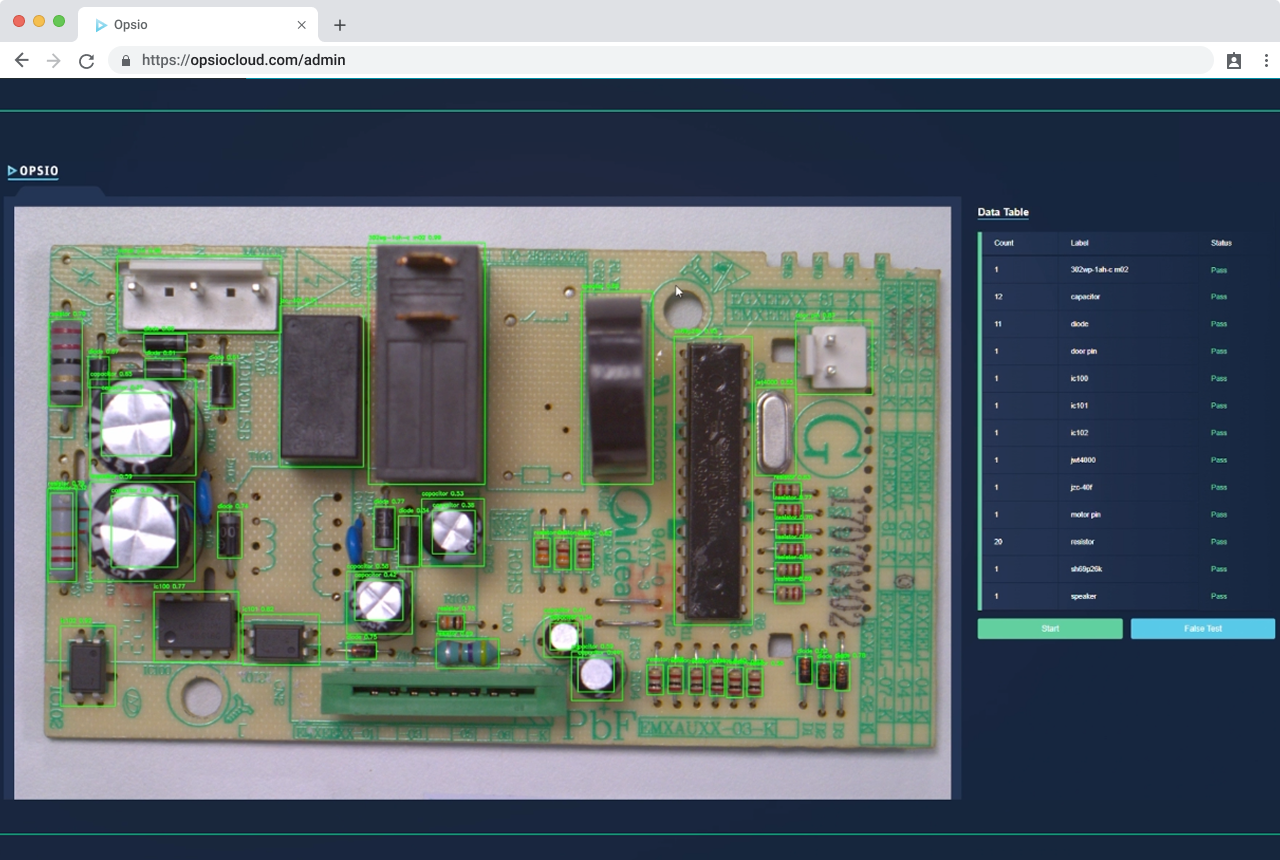Open a new tab with the plus icon
The image size is (1280, 860).
(339, 25)
